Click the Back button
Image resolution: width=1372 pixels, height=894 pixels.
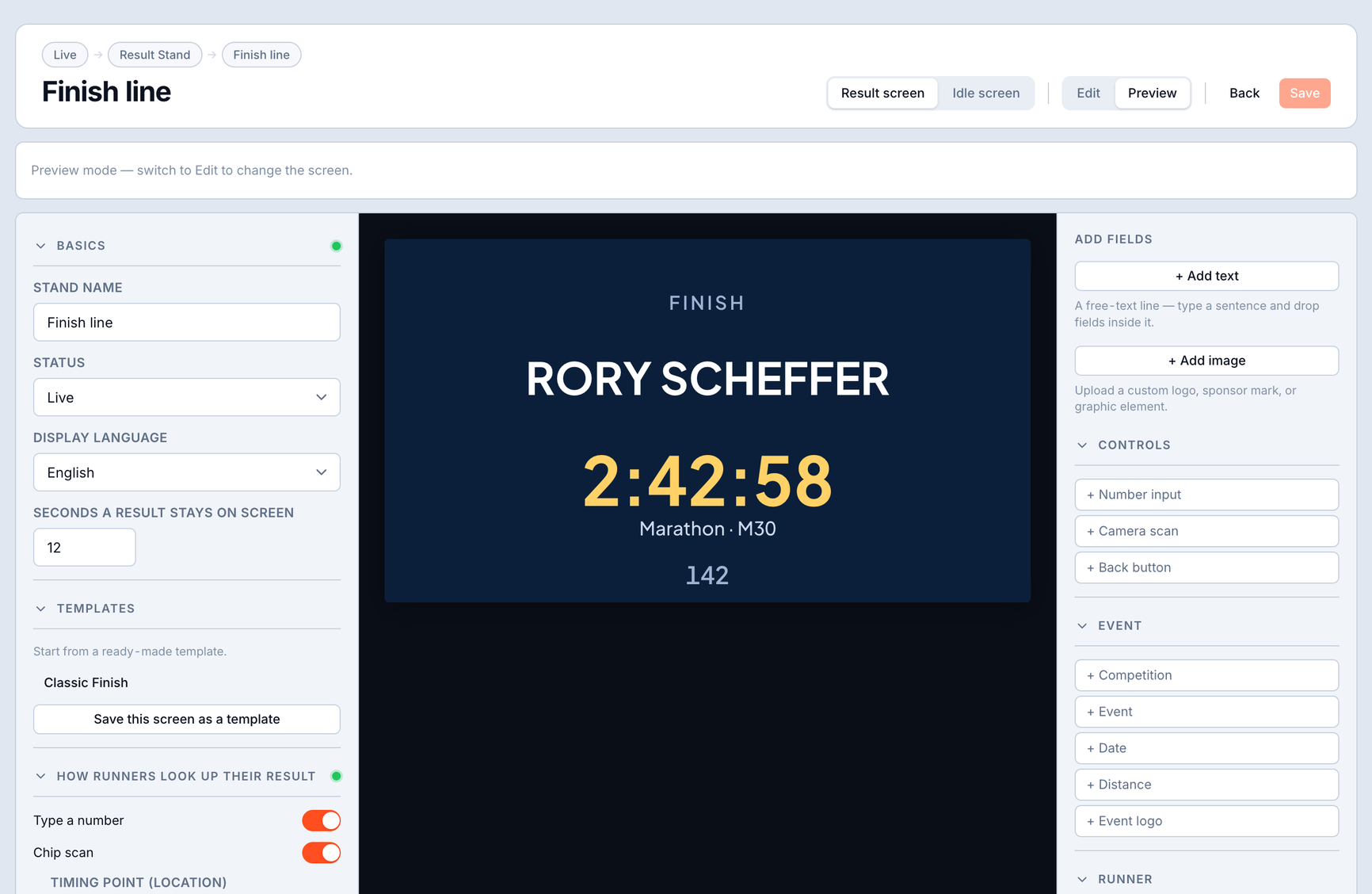pyautogui.click(x=1244, y=93)
